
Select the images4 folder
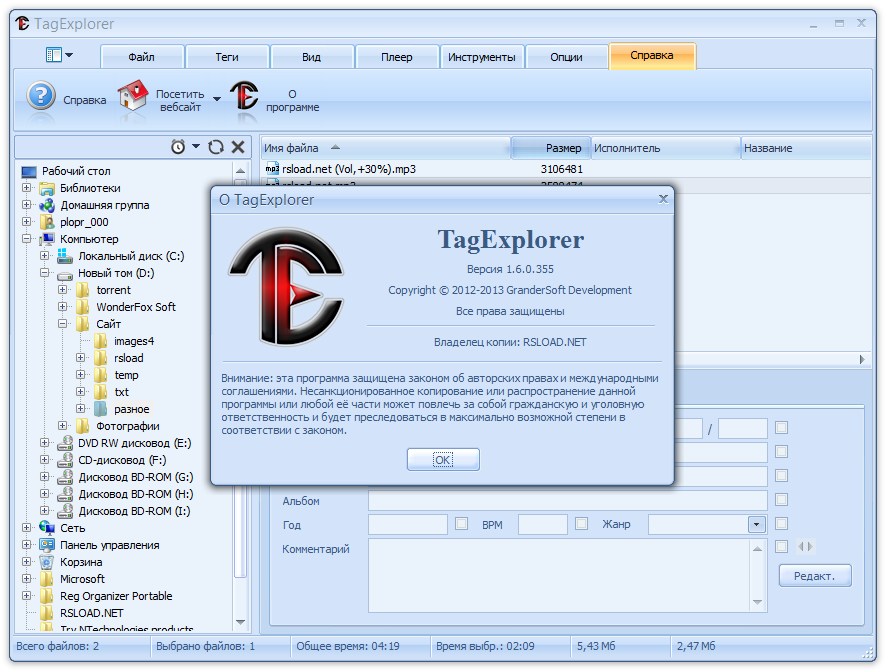click(134, 341)
